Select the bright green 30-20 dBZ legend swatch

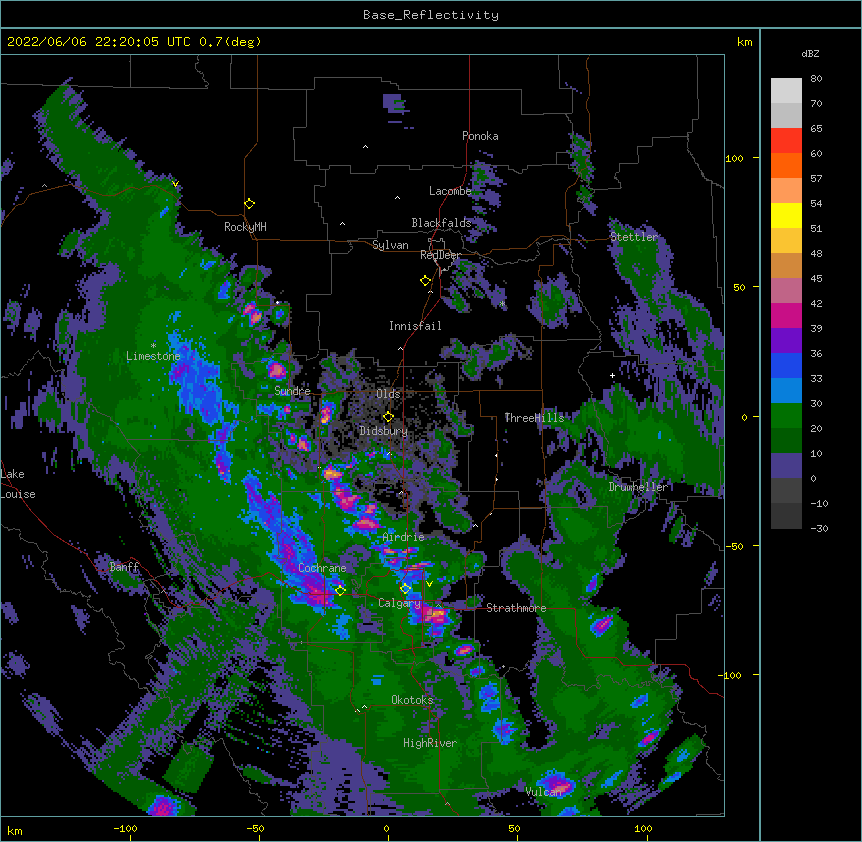pyautogui.click(x=786, y=416)
